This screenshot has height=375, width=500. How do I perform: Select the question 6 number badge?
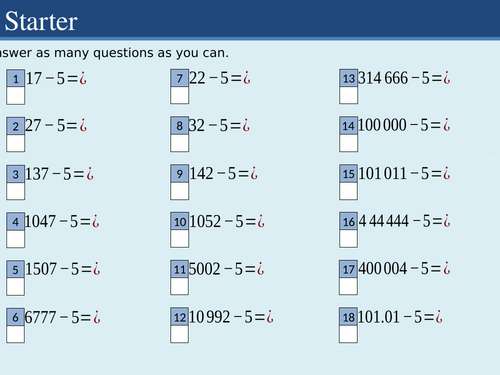(16, 317)
